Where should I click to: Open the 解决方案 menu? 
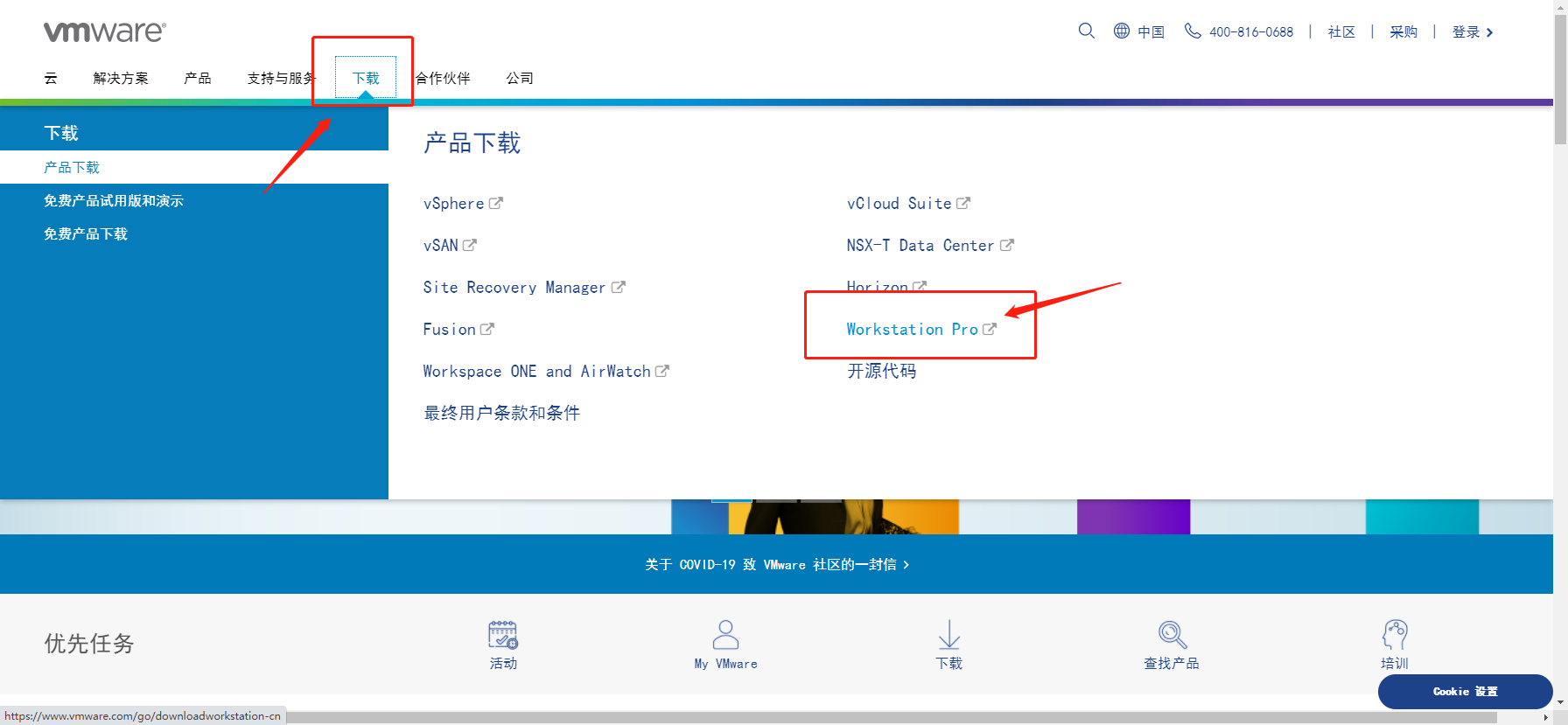(121, 78)
